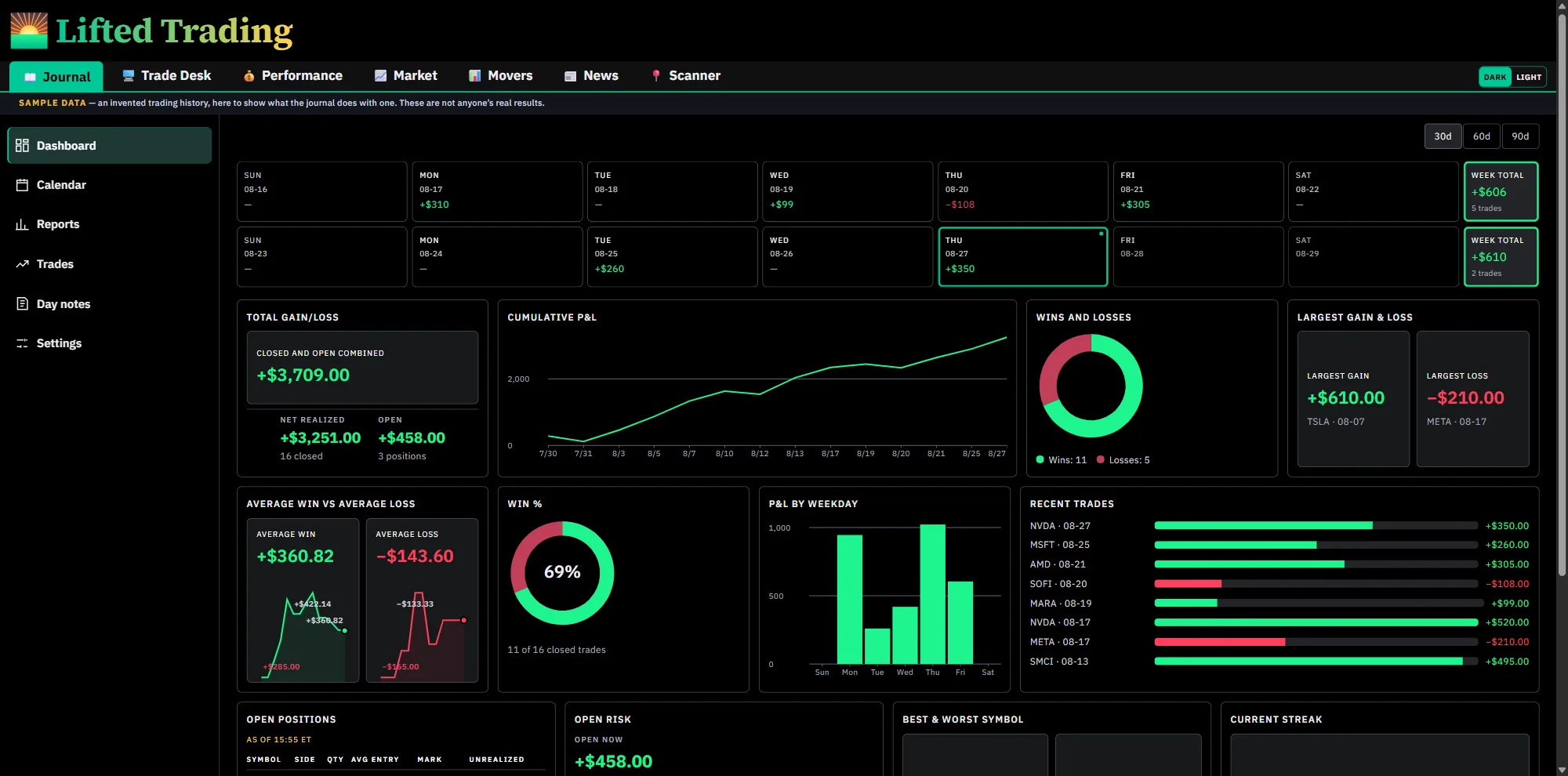Open Reports in the sidebar
Viewport: 1568px width, 776px height.
tap(110, 224)
